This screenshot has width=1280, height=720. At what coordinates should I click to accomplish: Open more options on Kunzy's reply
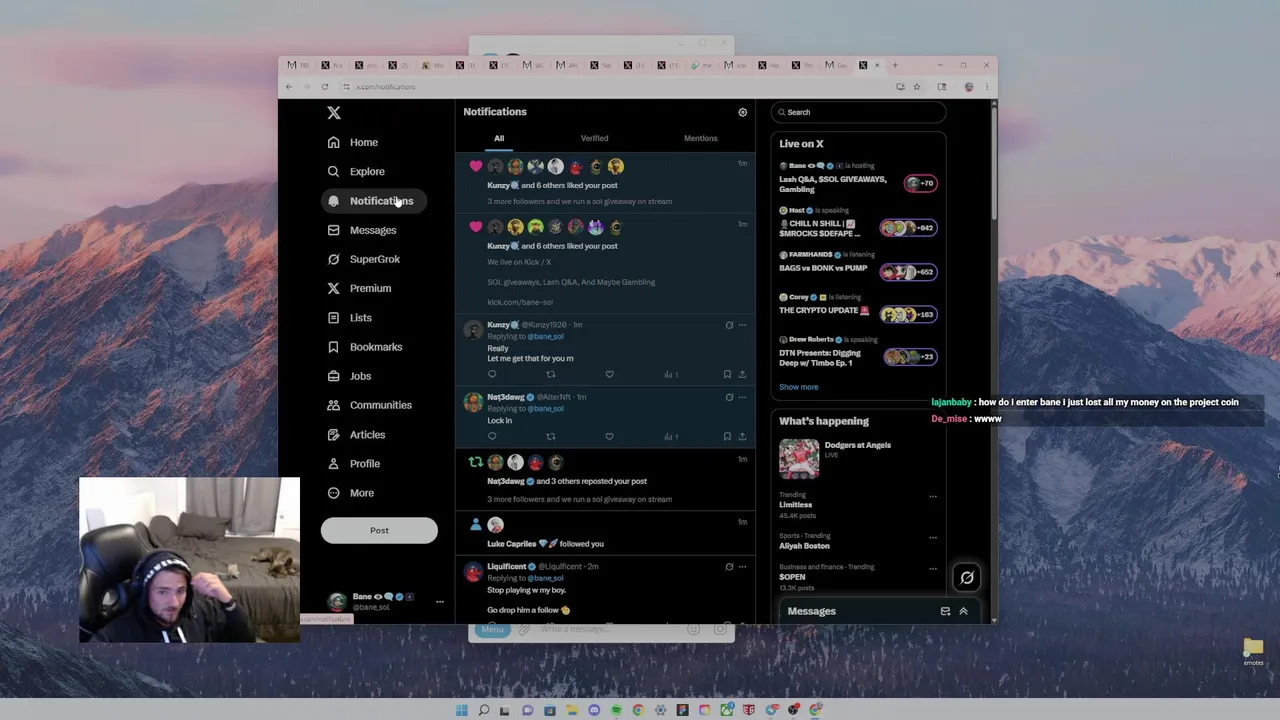pos(742,325)
